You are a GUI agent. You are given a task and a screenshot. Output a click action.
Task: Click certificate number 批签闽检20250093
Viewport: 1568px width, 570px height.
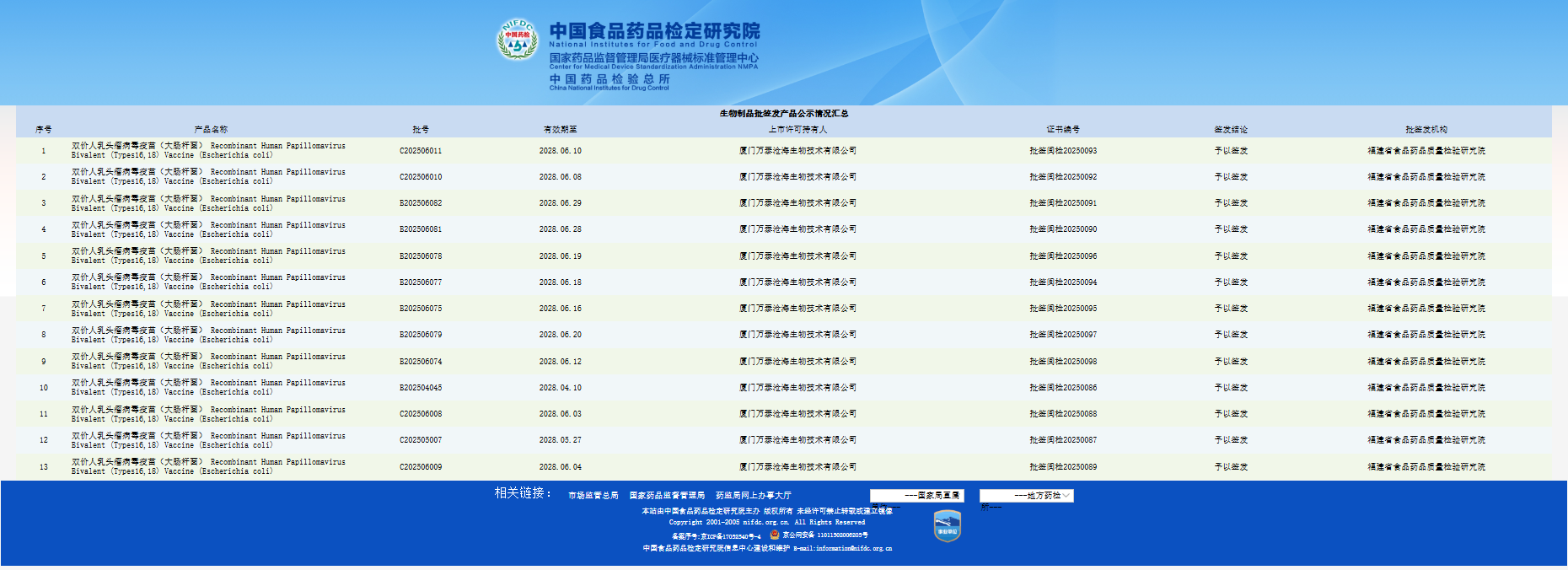1063,151
